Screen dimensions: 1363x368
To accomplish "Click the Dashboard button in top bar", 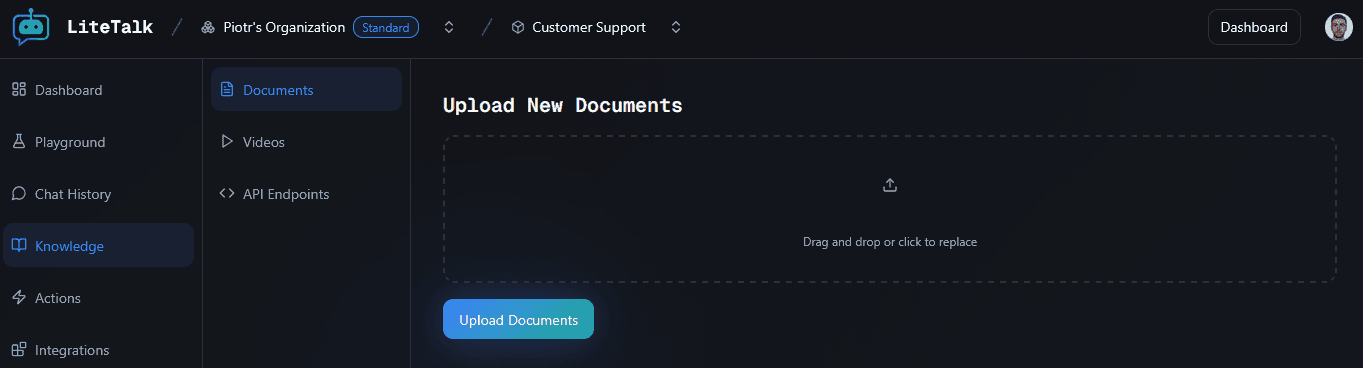I will pyautogui.click(x=1254, y=27).
